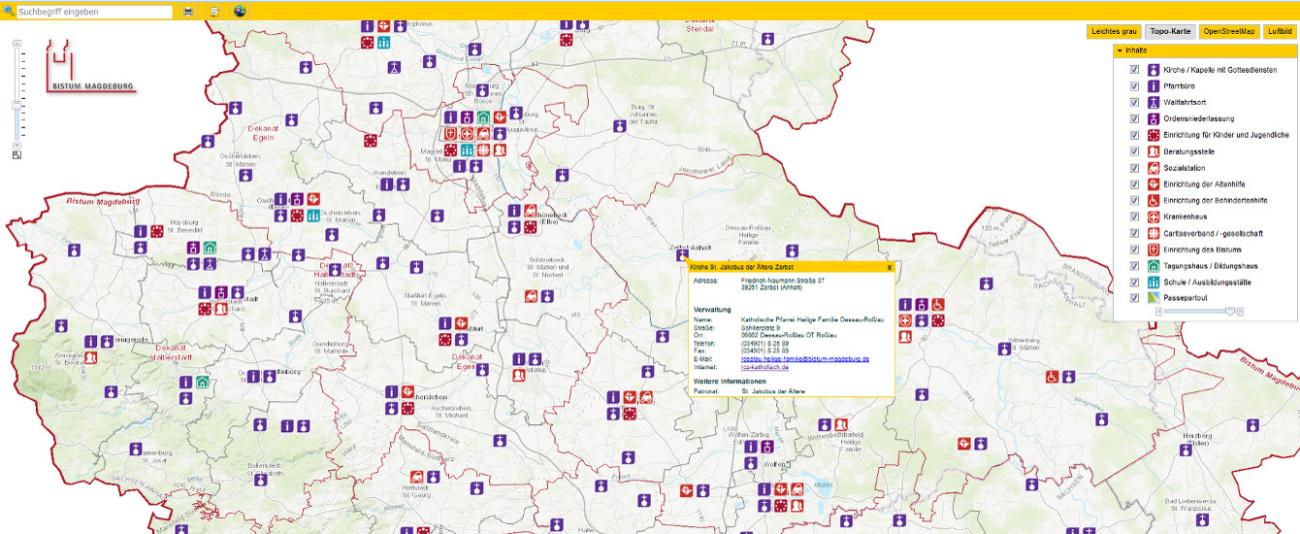The width and height of the screenshot is (1300, 534).
Task: Disable the Kinder und Jugendliche layer checkbox
Action: tap(1133, 135)
